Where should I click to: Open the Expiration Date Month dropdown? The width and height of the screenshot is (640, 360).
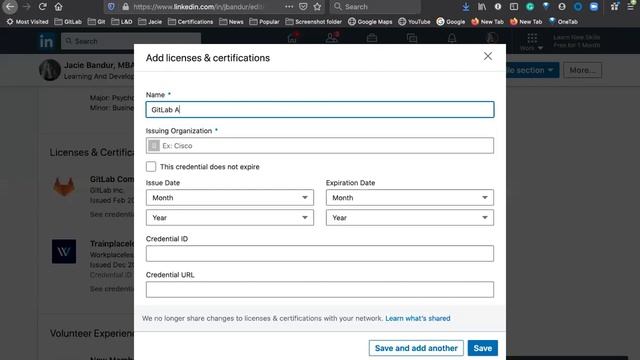click(410, 198)
